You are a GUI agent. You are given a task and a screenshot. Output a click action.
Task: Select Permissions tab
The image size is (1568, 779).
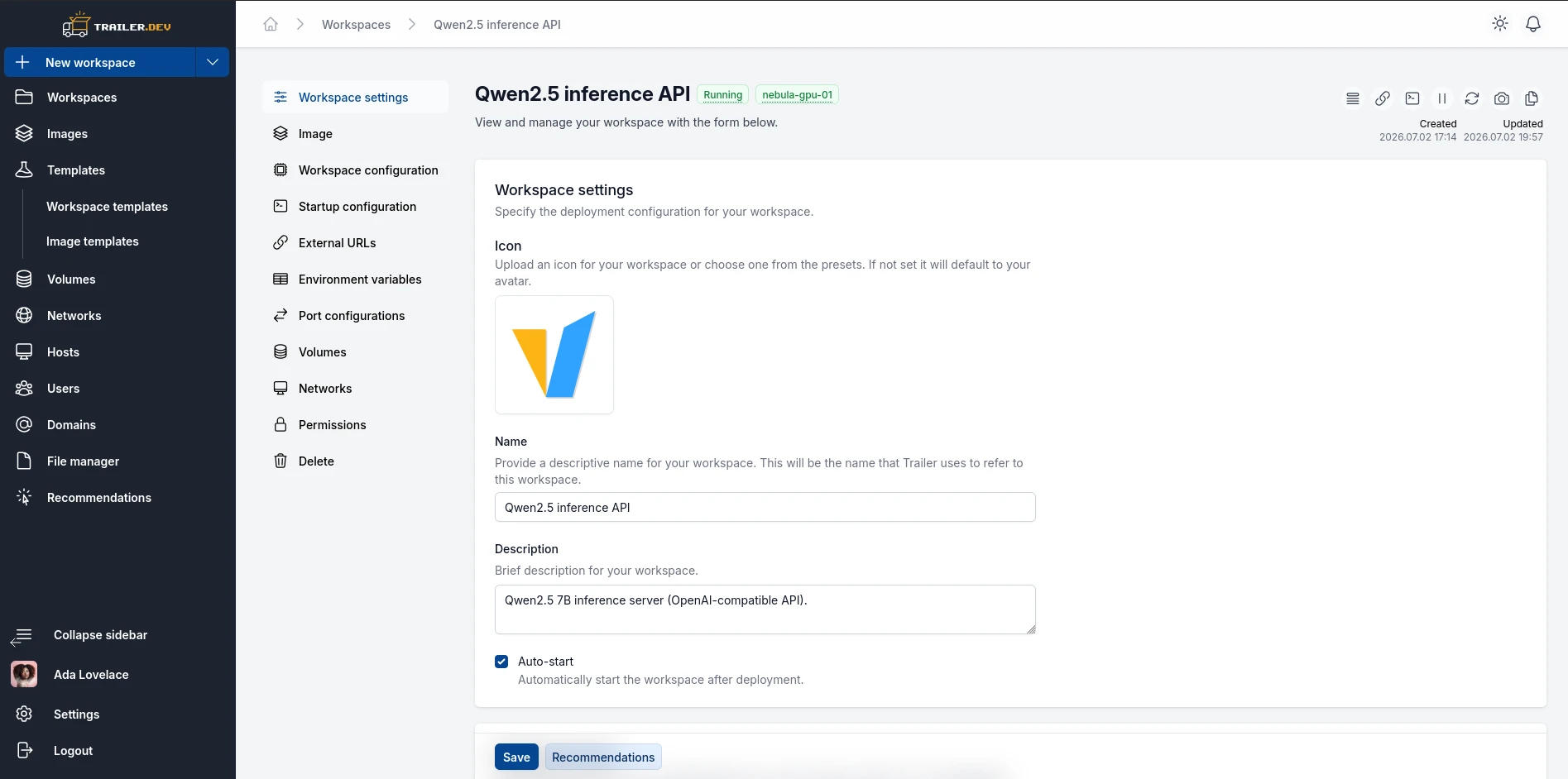[356, 425]
